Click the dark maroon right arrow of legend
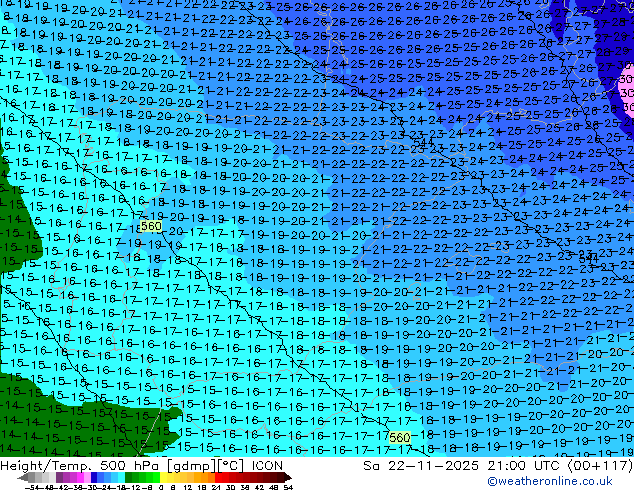 287,478
